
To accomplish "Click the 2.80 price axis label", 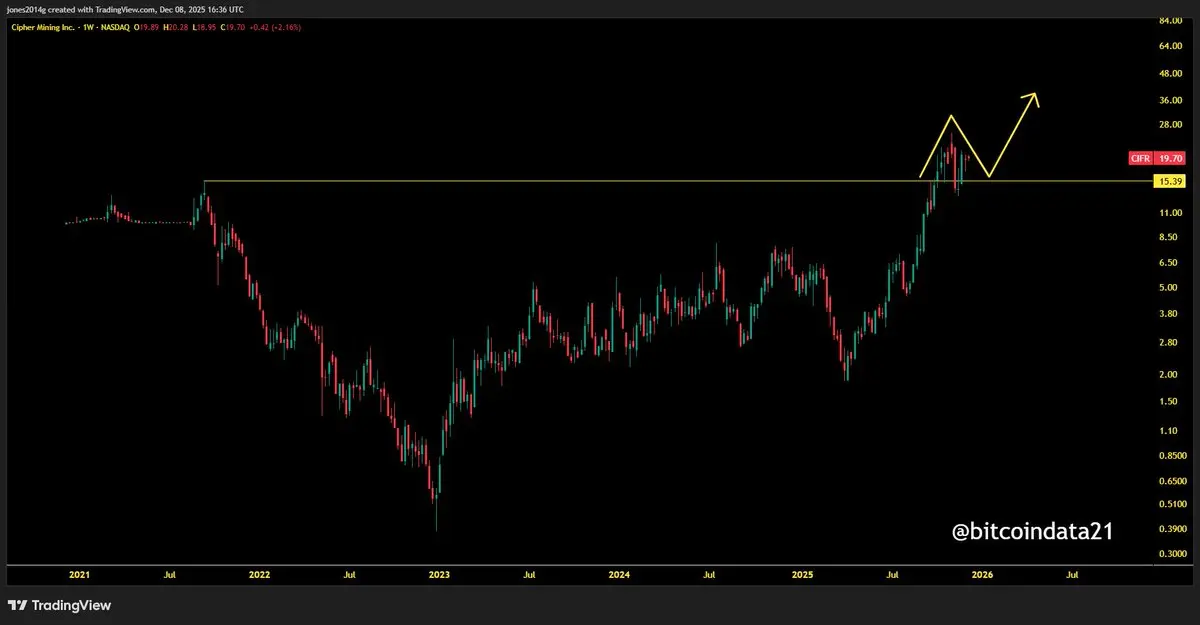I will coord(1170,343).
